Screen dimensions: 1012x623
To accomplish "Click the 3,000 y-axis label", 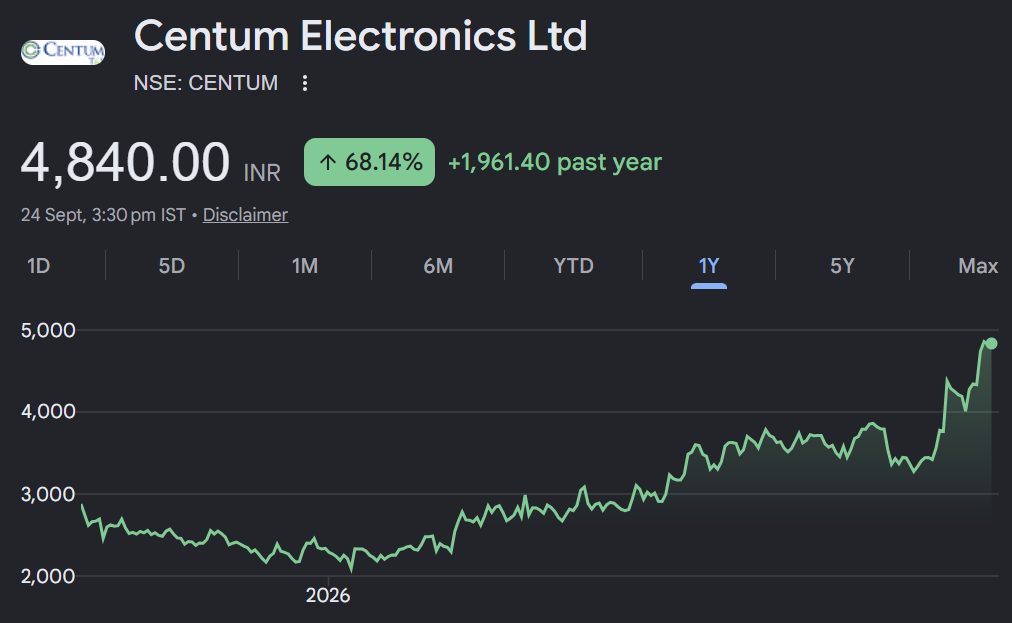I will (x=48, y=495).
